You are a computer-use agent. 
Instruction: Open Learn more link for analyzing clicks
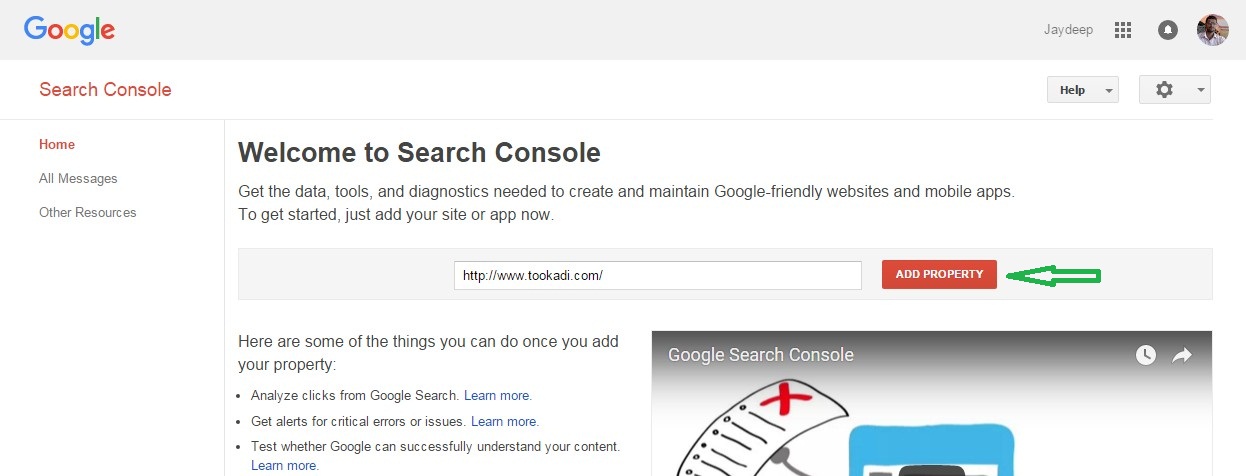[x=498, y=395]
